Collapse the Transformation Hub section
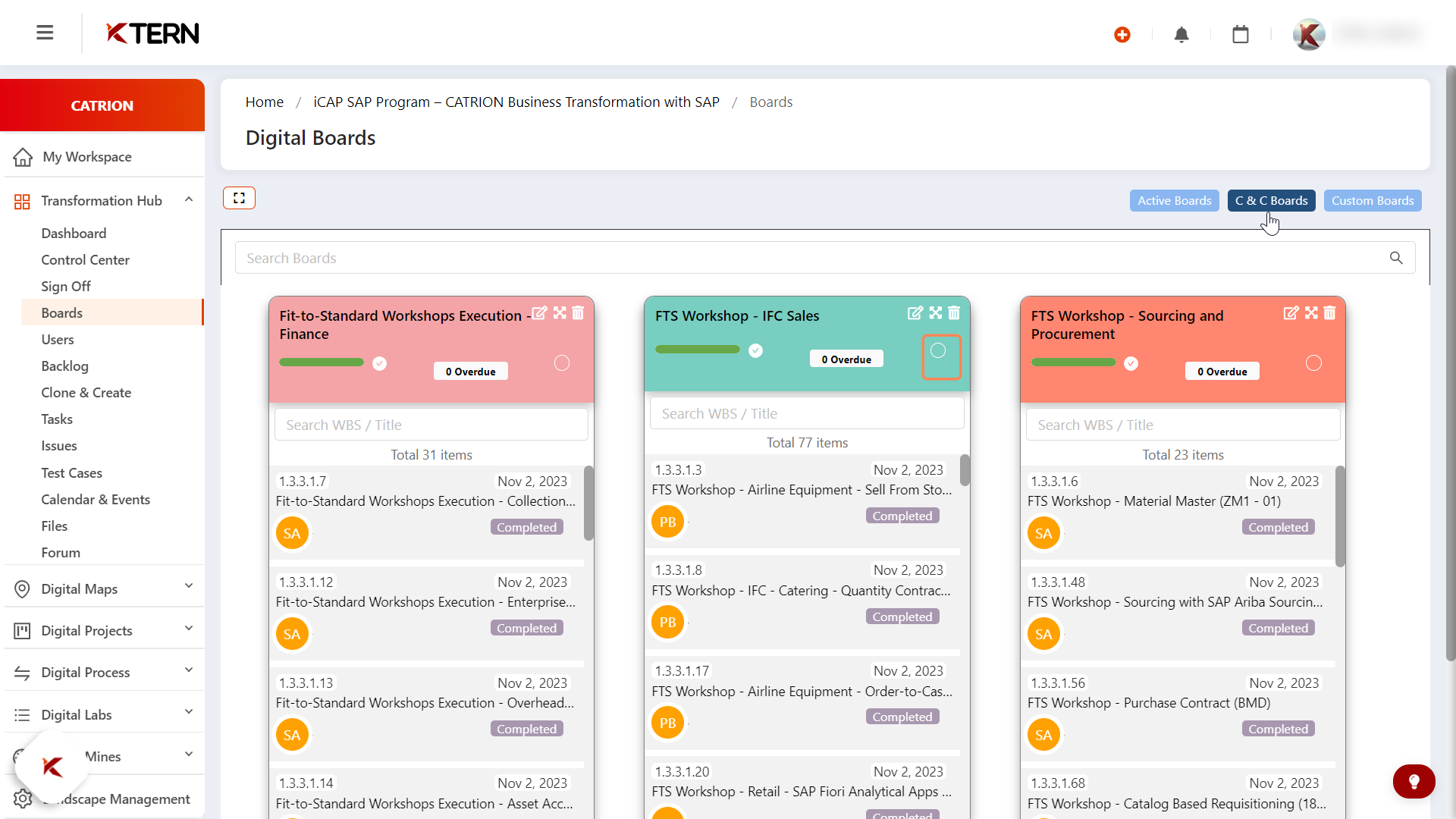The width and height of the screenshot is (1456, 819). (x=189, y=199)
